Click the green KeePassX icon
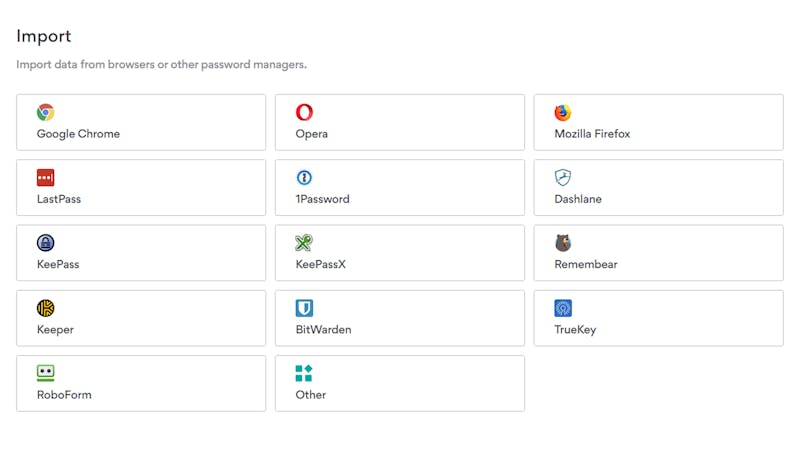The image size is (800, 450). (304, 243)
